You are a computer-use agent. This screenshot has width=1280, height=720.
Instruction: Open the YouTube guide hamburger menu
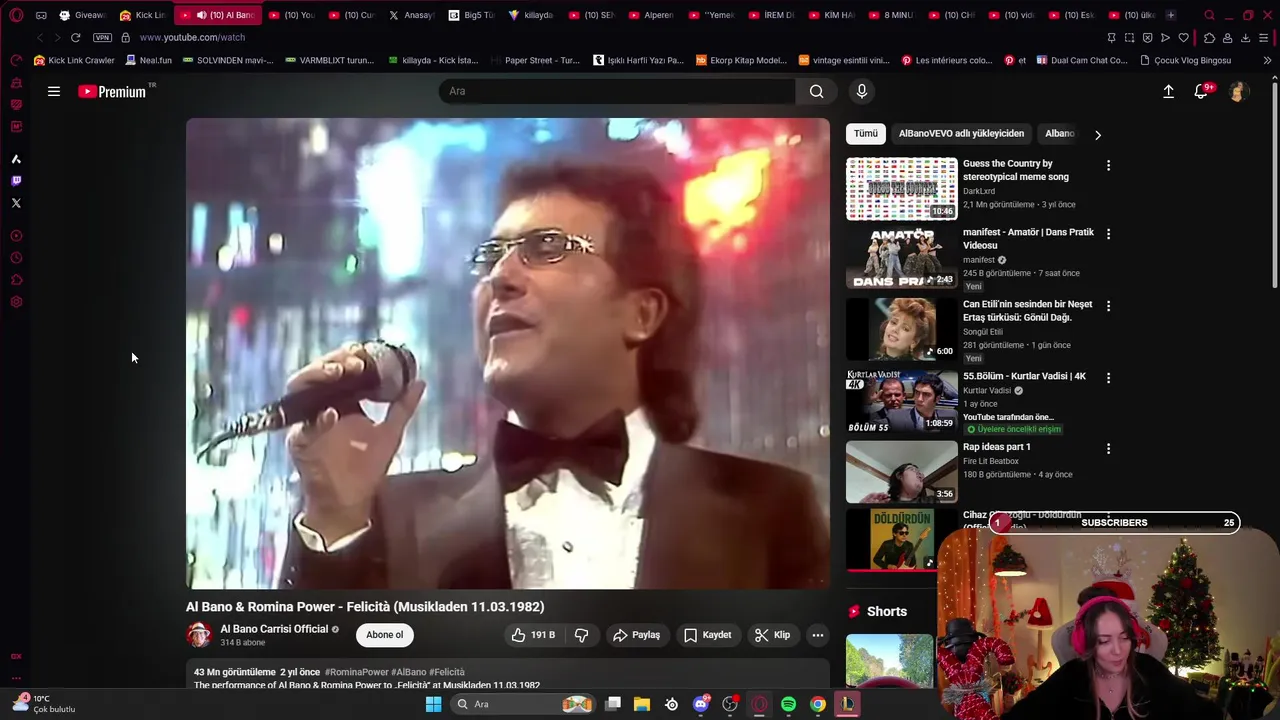tap(54, 91)
